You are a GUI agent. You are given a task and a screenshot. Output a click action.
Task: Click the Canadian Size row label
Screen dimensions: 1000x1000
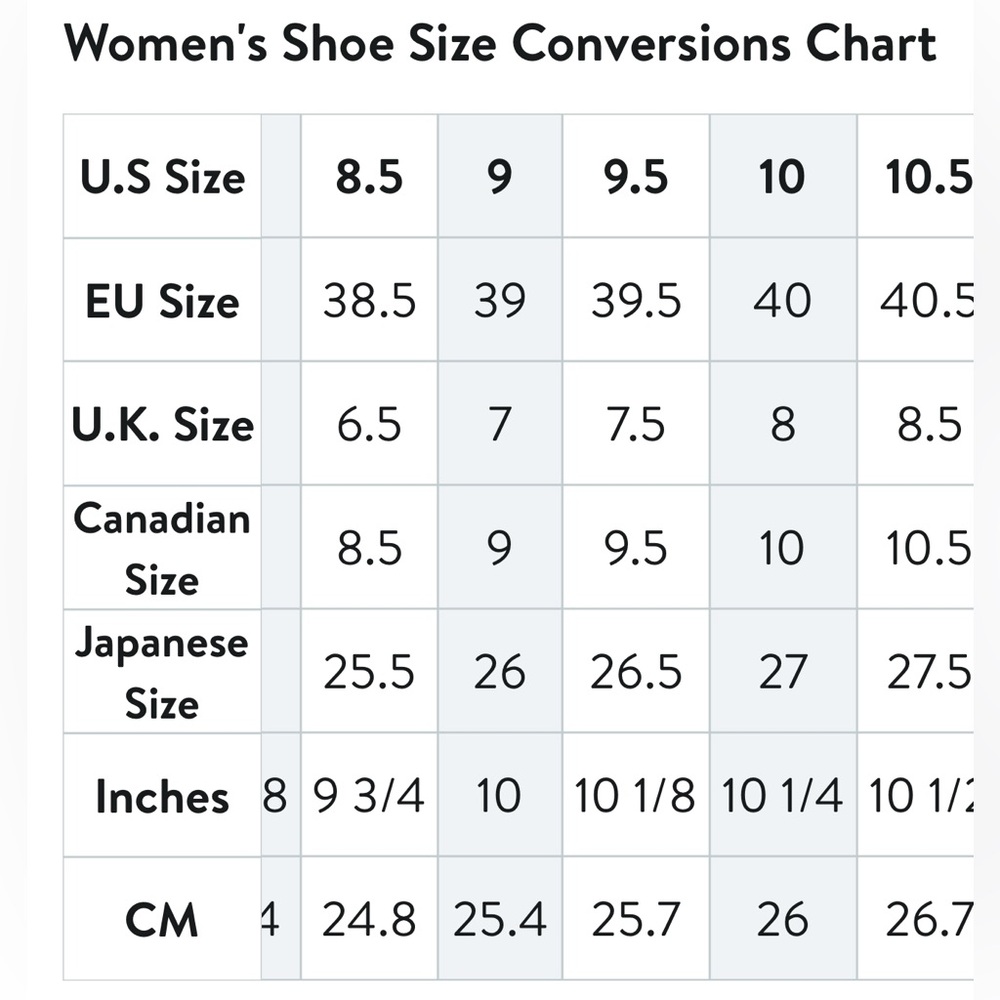click(162, 547)
